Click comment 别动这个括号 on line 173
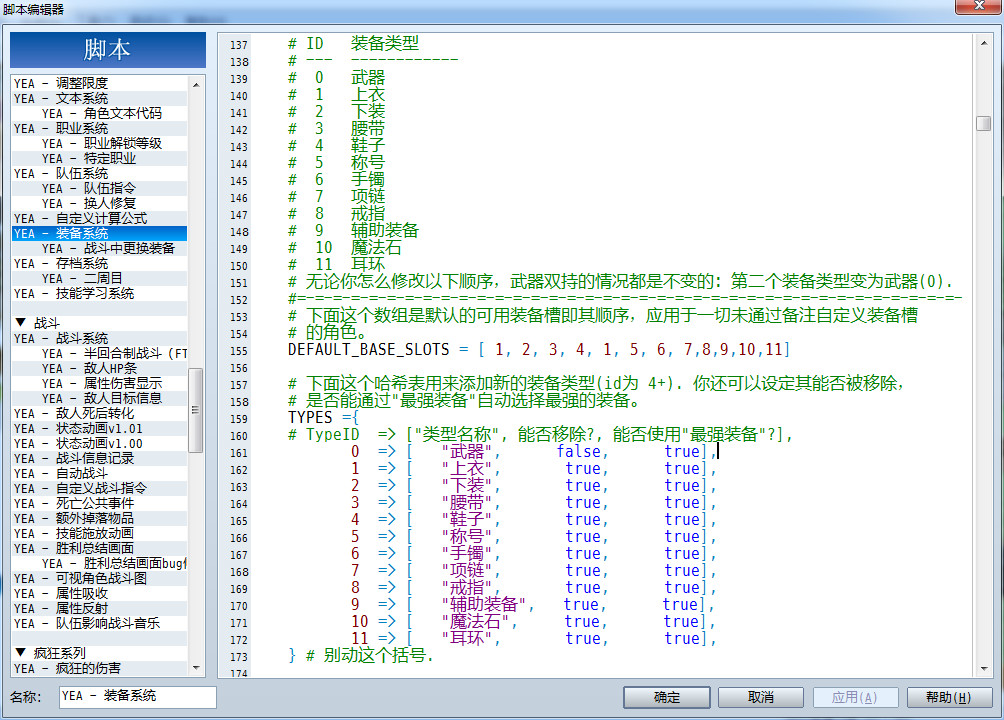Image resolution: width=1004 pixels, height=720 pixels. pos(374,655)
